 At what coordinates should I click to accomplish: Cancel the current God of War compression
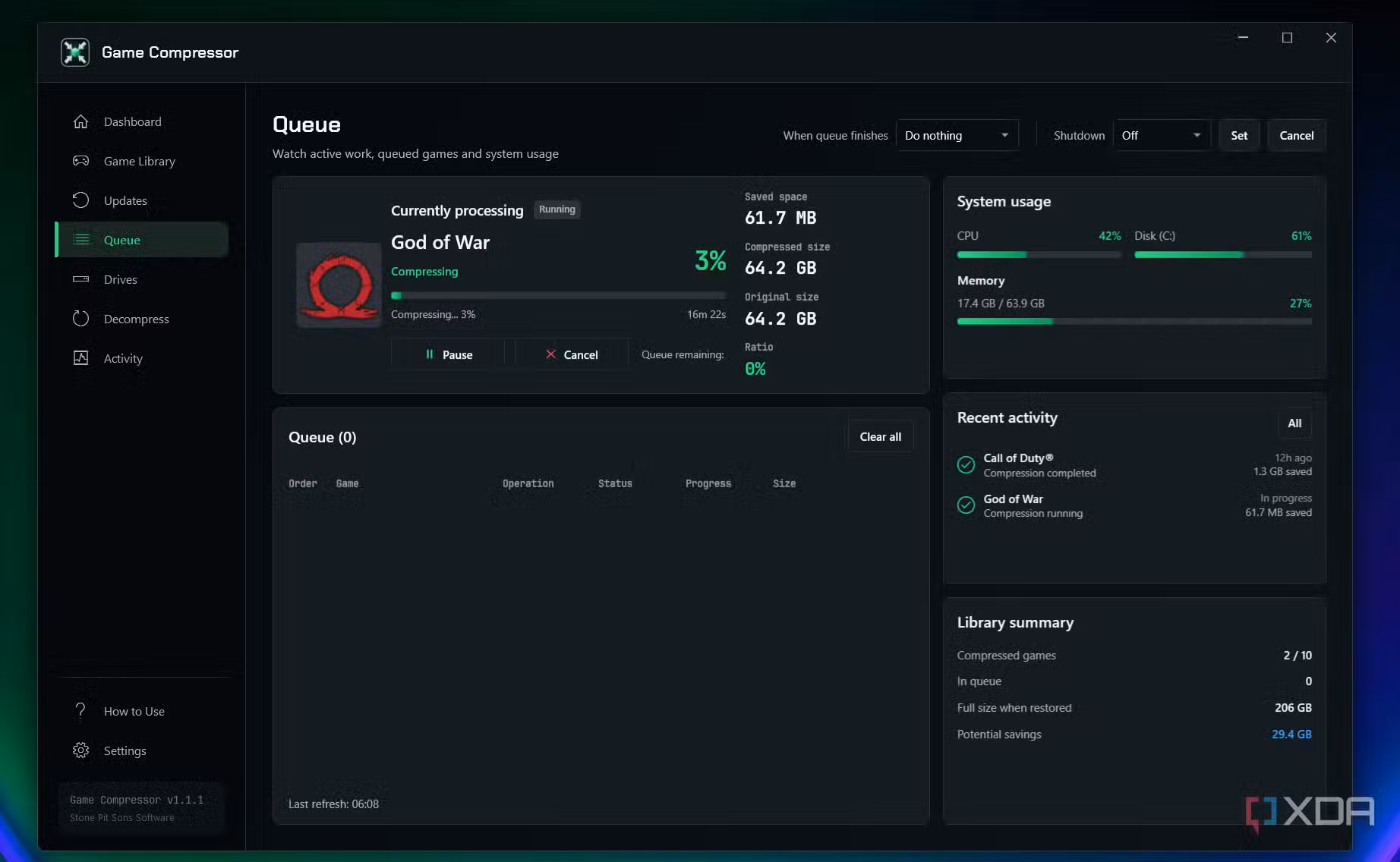(x=572, y=354)
